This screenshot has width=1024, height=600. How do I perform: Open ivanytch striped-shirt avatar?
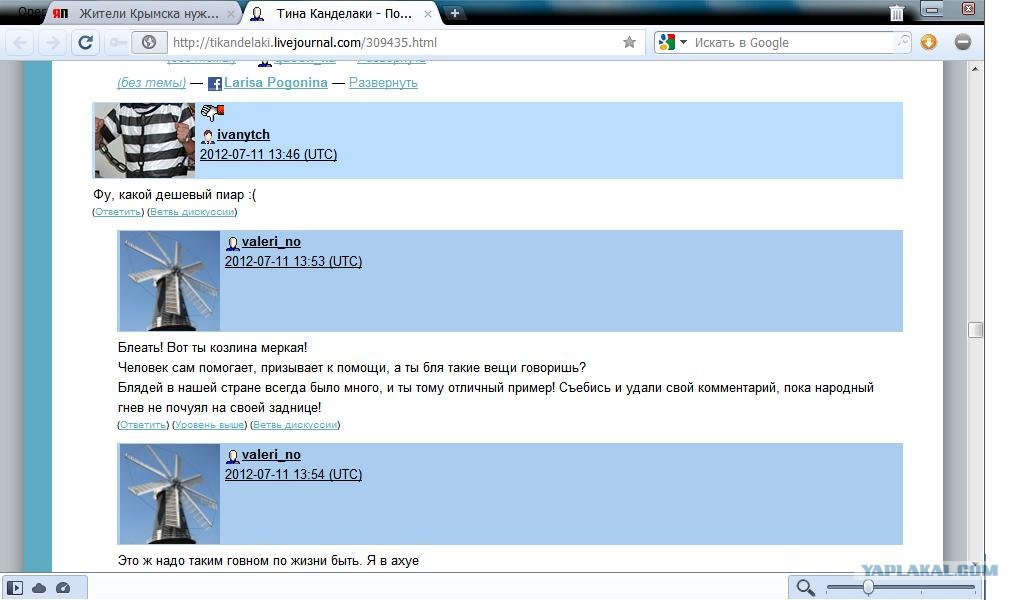[144, 140]
